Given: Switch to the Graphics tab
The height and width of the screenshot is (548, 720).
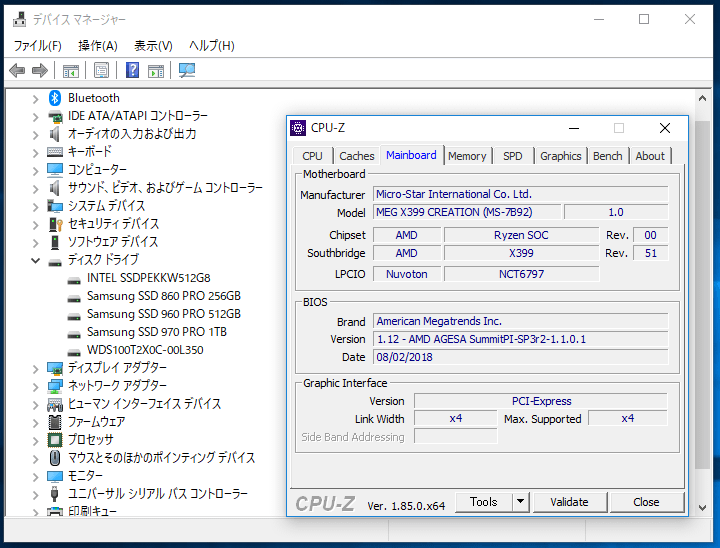Looking at the screenshot, I should (561, 156).
